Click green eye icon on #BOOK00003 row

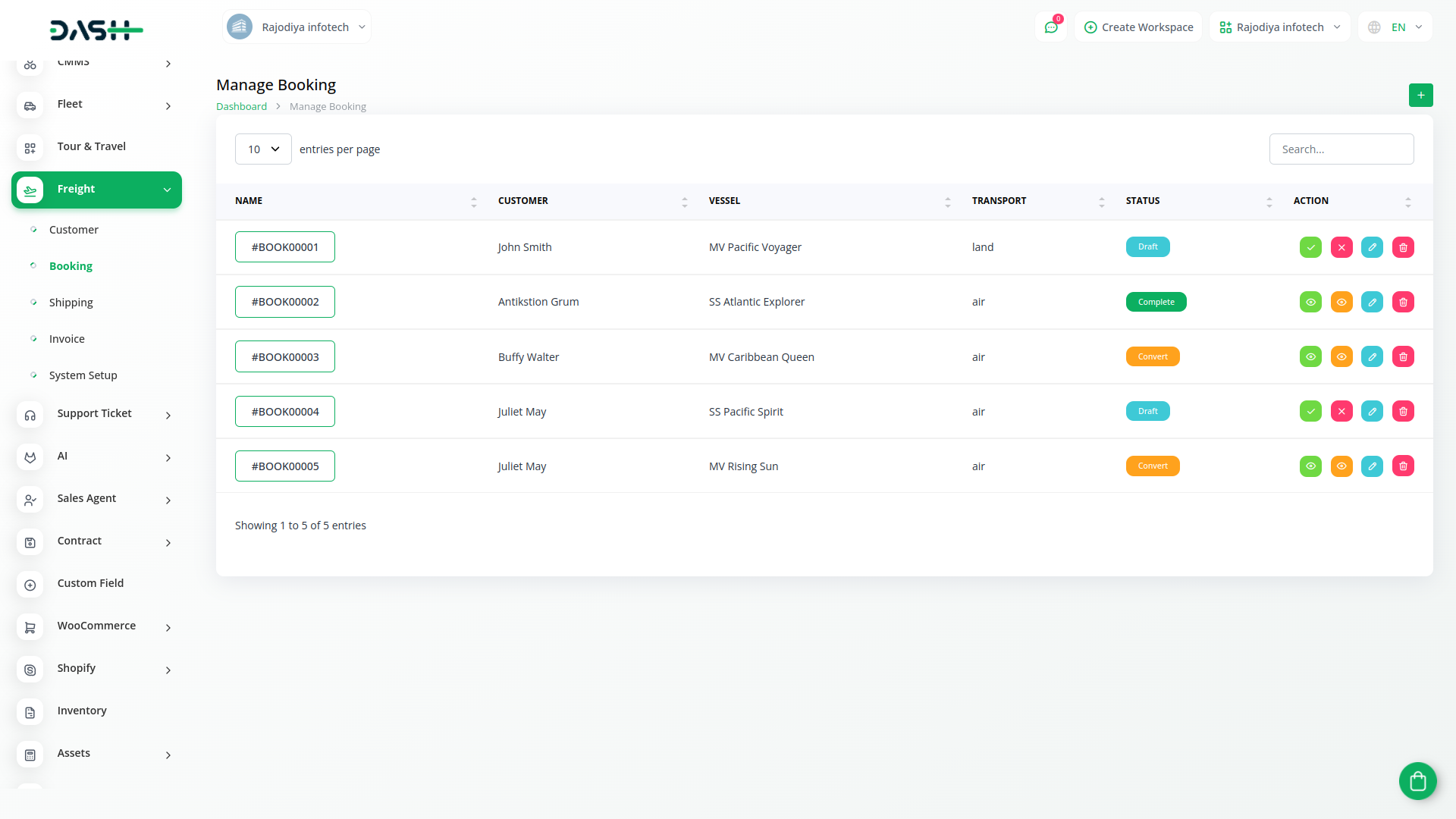1310,356
